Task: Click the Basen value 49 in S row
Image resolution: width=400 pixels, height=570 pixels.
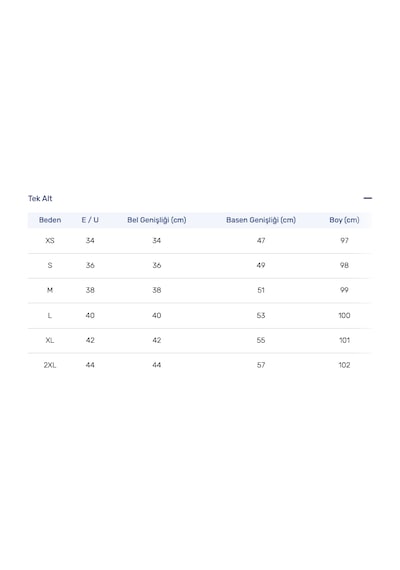Action: click(261, 265)
